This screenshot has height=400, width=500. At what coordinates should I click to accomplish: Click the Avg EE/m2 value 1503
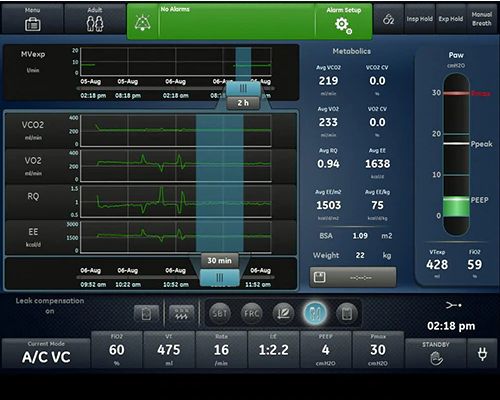pyautogui.click(x=328, y=205)
